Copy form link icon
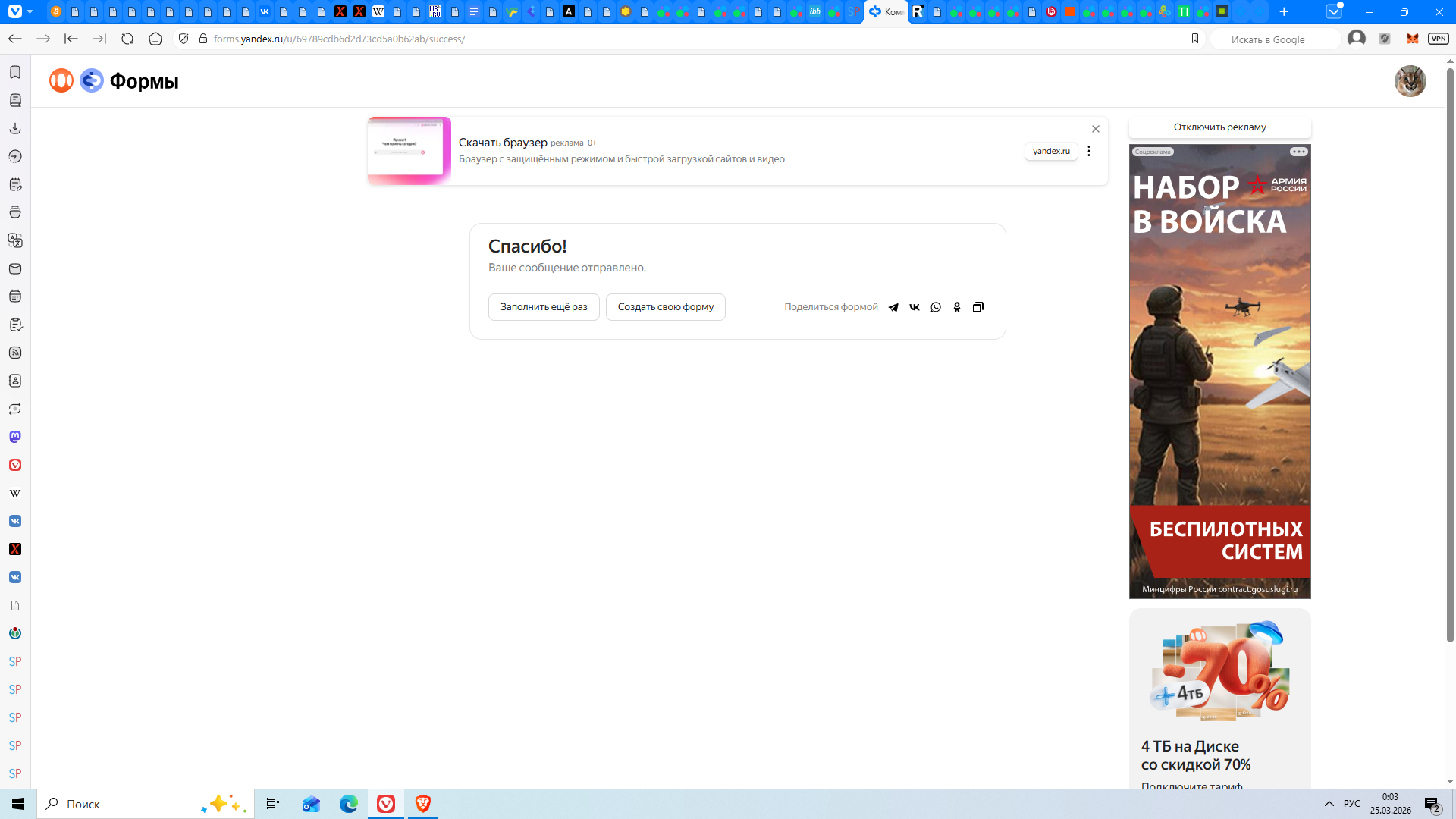Viewport: 1456px width, 819px height. [978, 307]
